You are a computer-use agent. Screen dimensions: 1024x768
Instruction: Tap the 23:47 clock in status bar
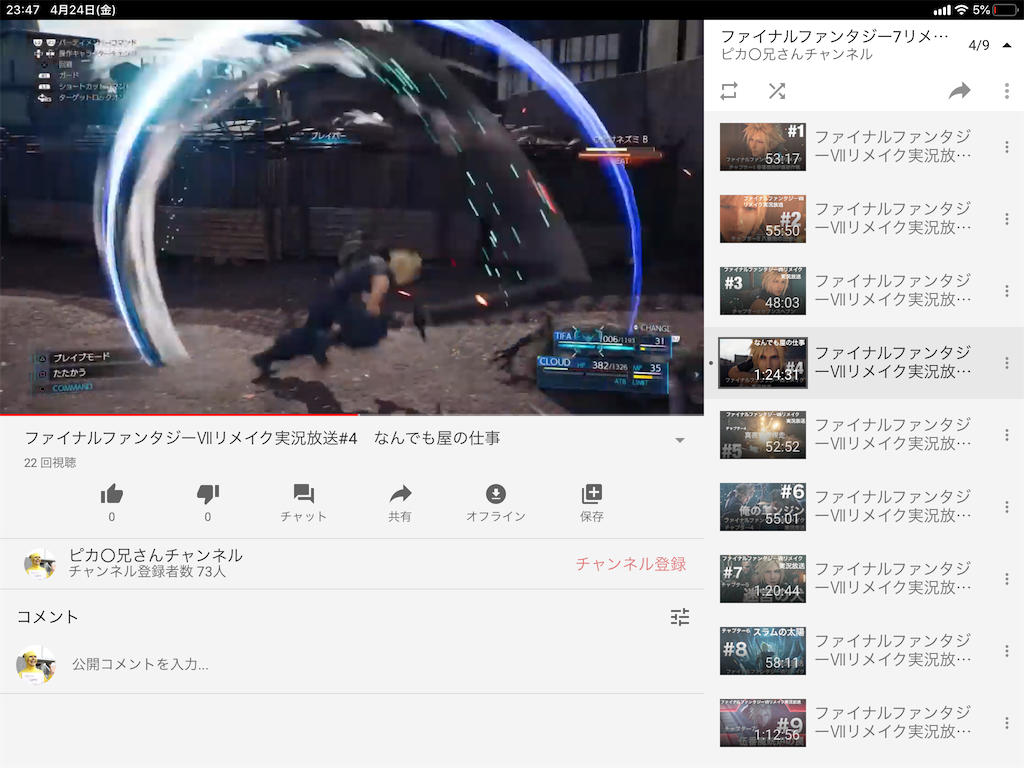tap(23, 10)
